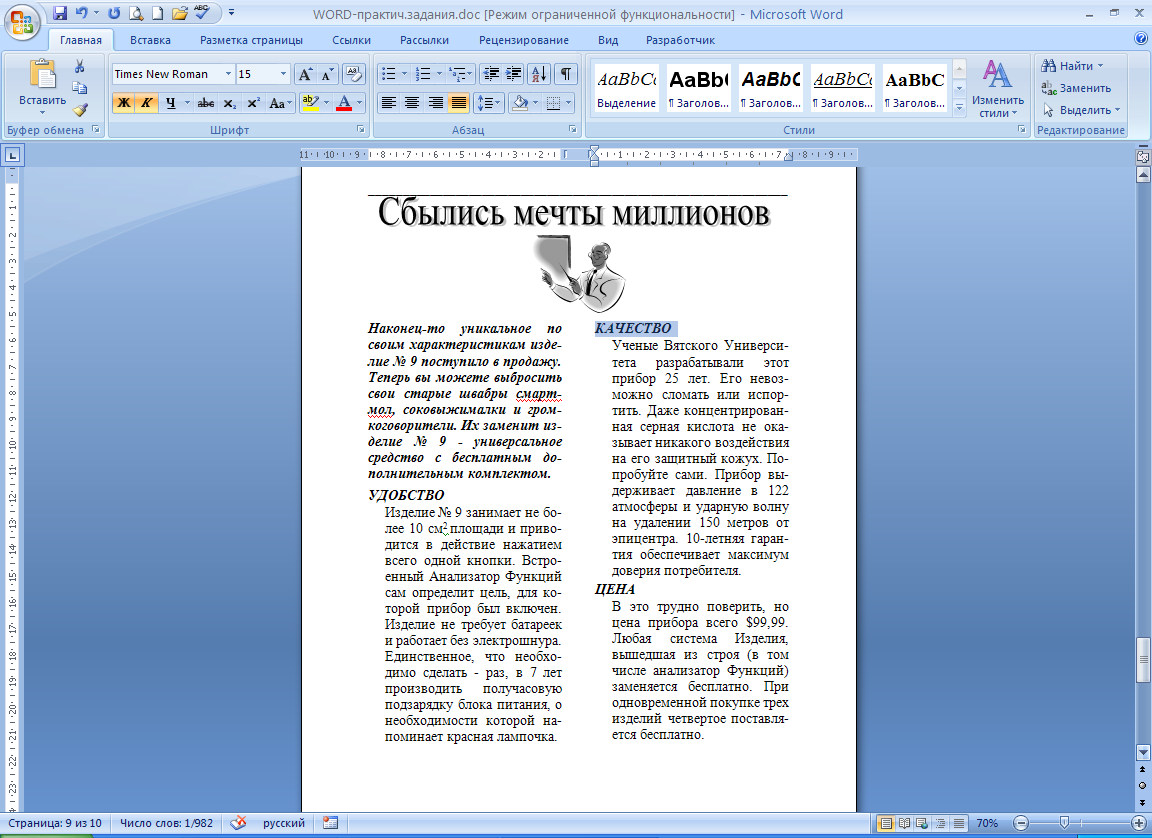Cut selection with the scissors icon

[x=79, y=66]
